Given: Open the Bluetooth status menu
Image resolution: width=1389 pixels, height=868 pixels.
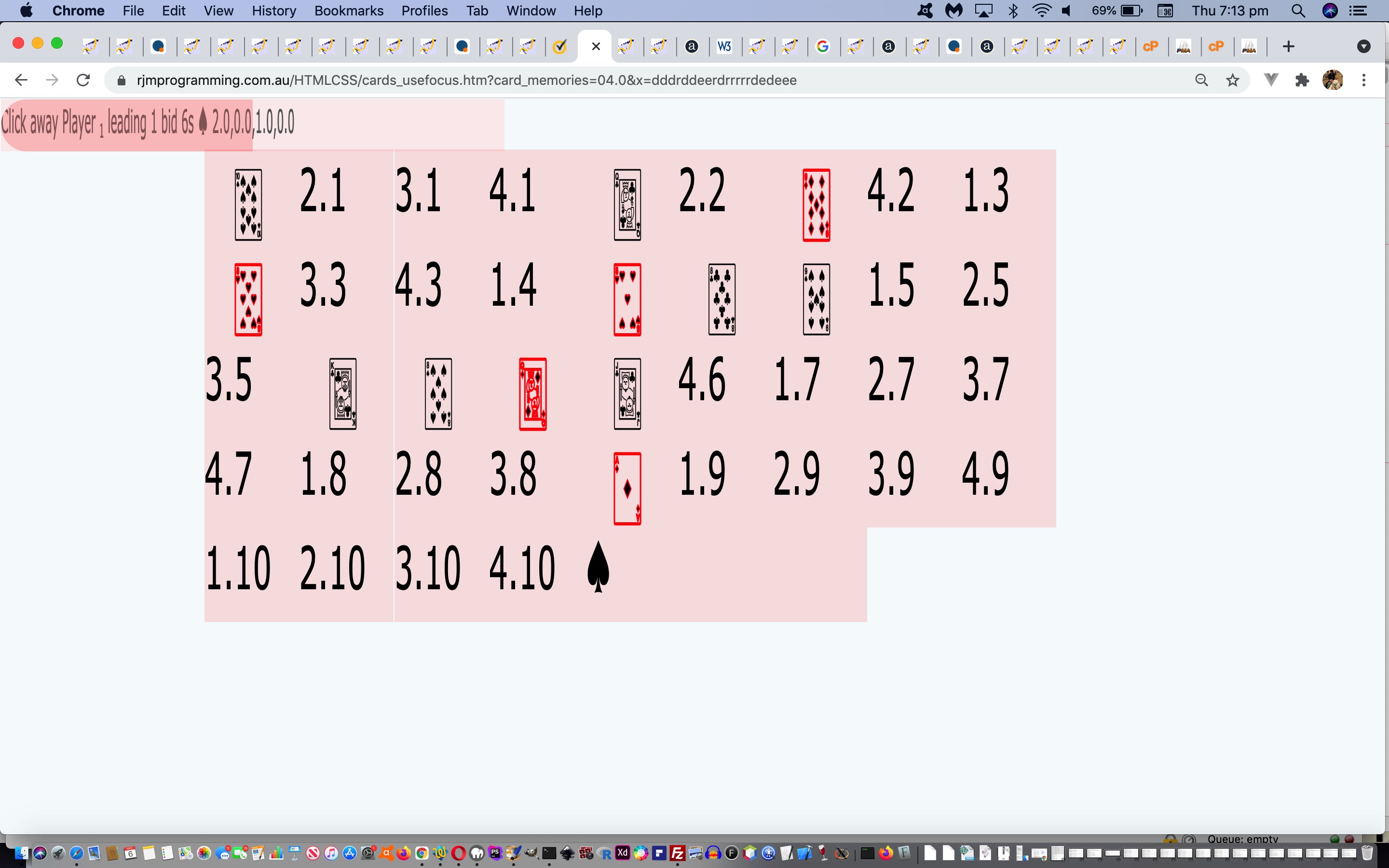Looking at the screenshot, I should tap(1013, 11).
